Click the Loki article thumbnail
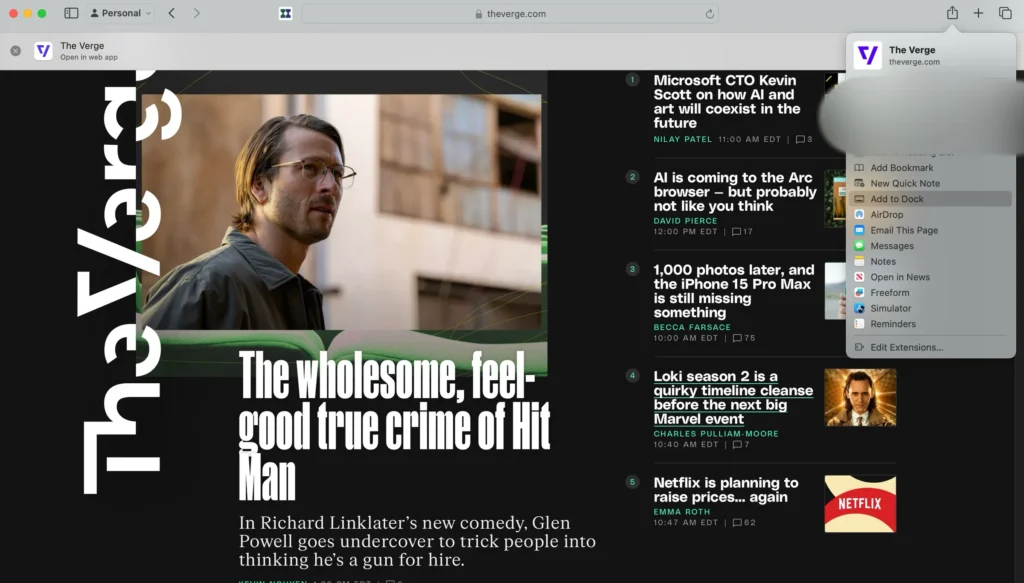The height and width of the screenshot is (583, 1024). point(860,398)
